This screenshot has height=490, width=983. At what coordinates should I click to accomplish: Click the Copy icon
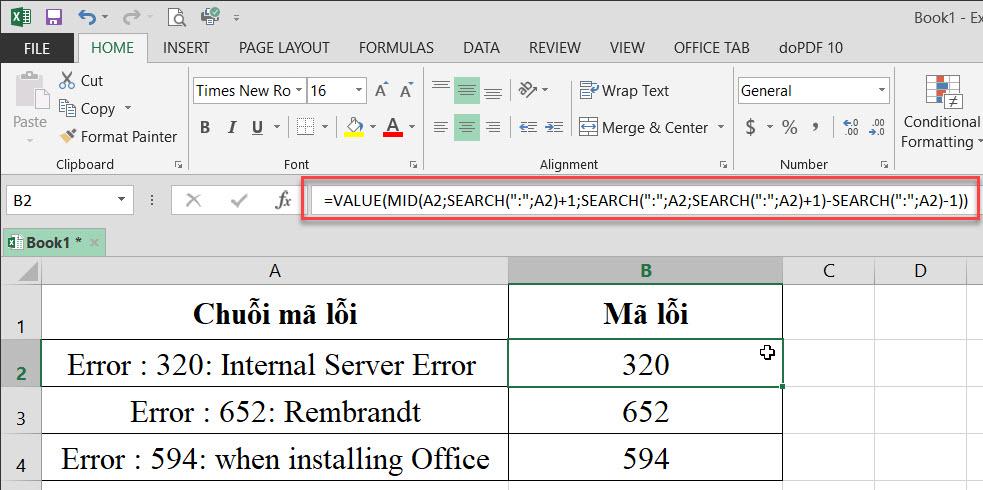pyautogui.click(x=67, y=108)
